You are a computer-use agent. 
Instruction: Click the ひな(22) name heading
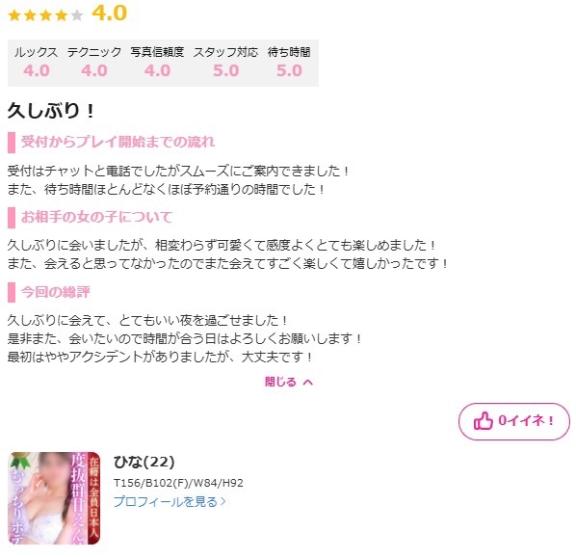tap(144, 462)
